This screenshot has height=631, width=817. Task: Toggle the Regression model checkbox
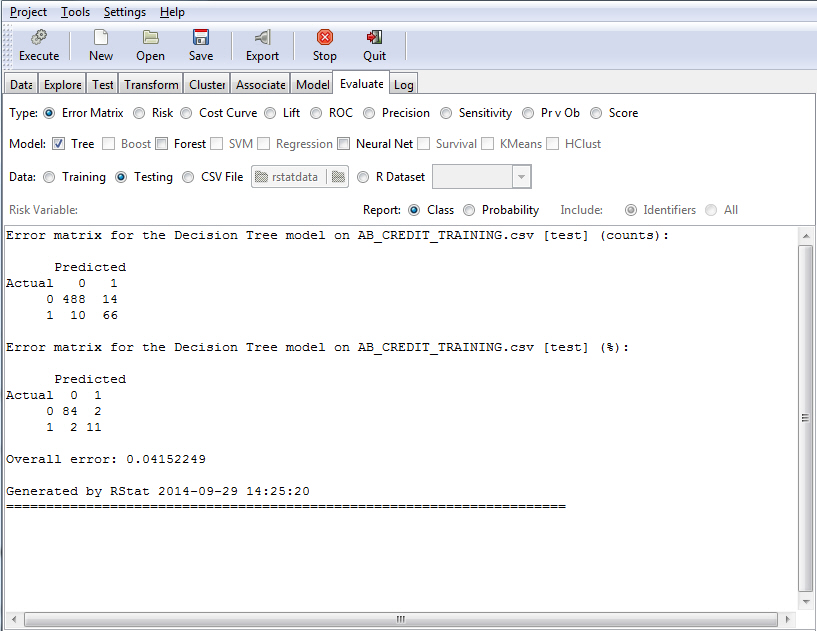[x=264, y=144]
